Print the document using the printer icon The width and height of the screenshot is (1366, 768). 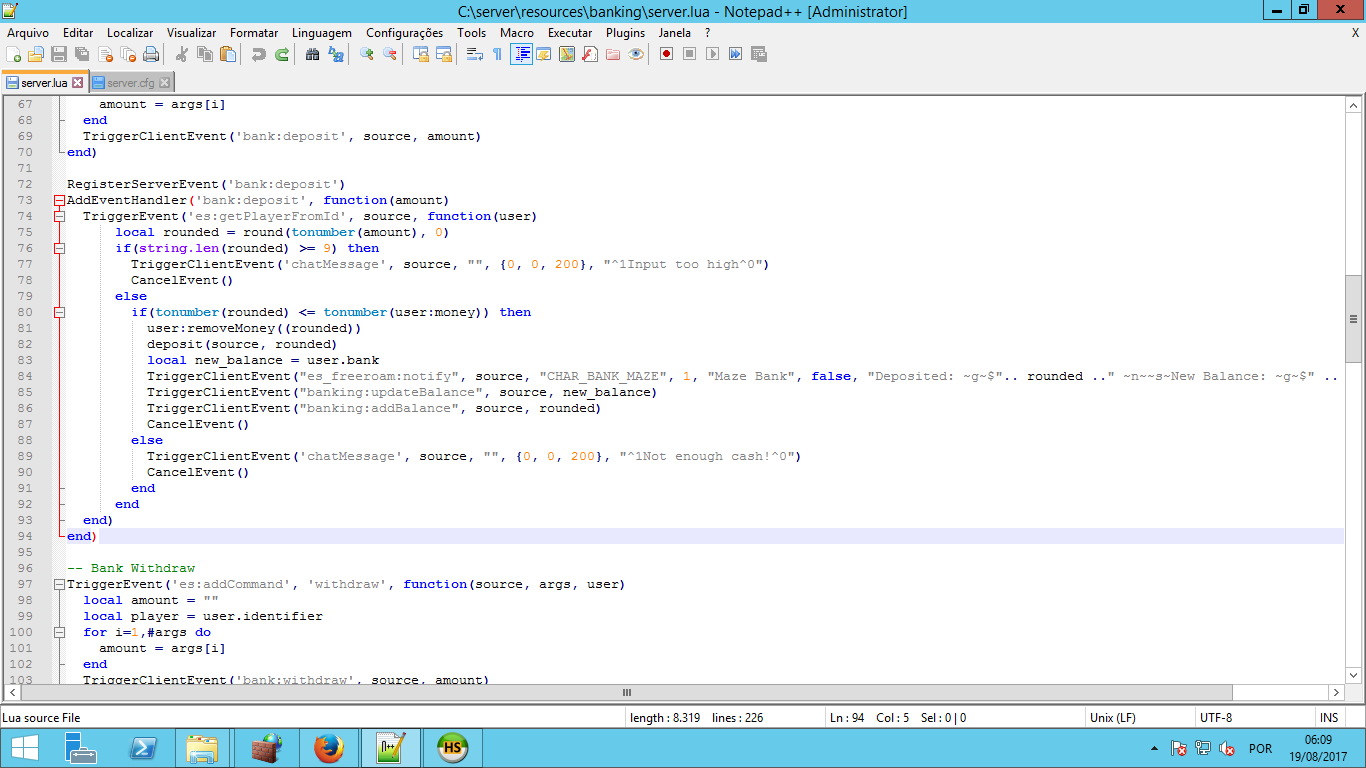(x=151, y=54)
